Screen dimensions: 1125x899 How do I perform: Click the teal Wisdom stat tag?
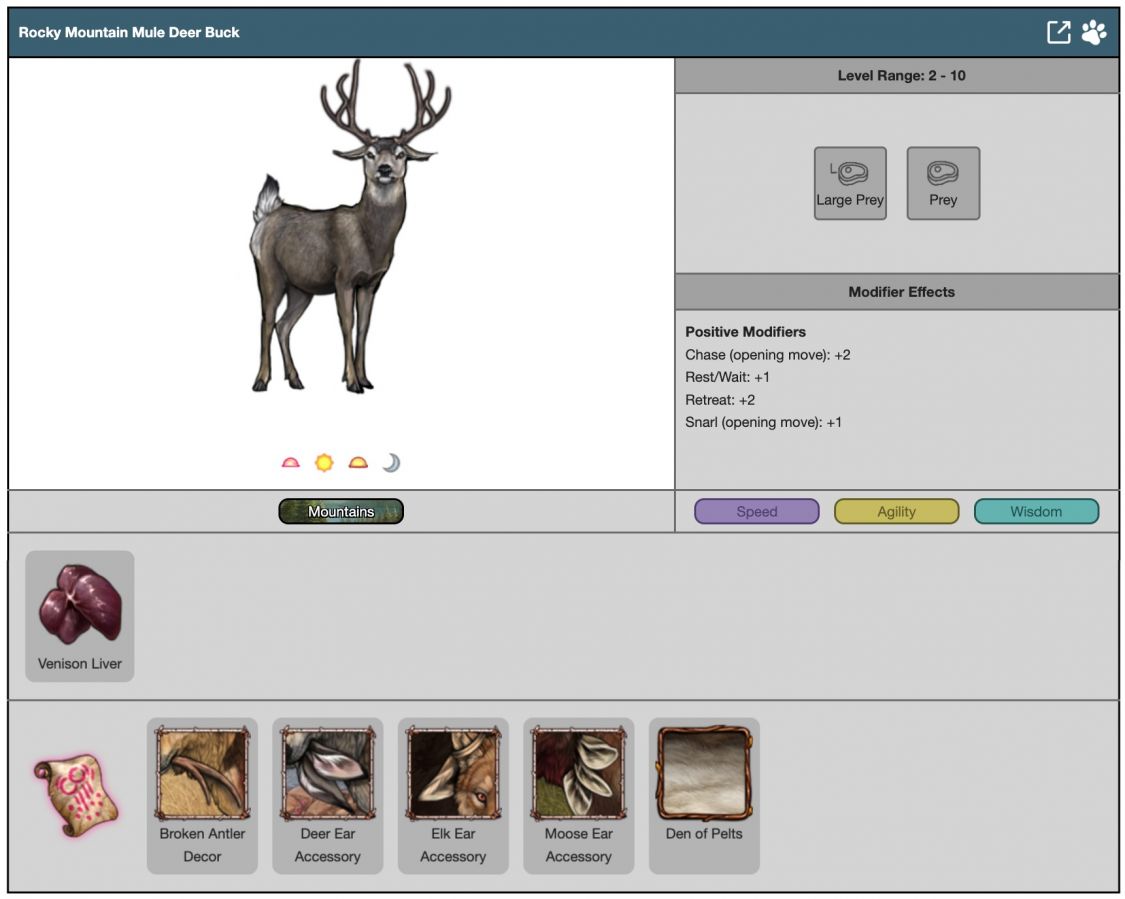click(1036, 512)
